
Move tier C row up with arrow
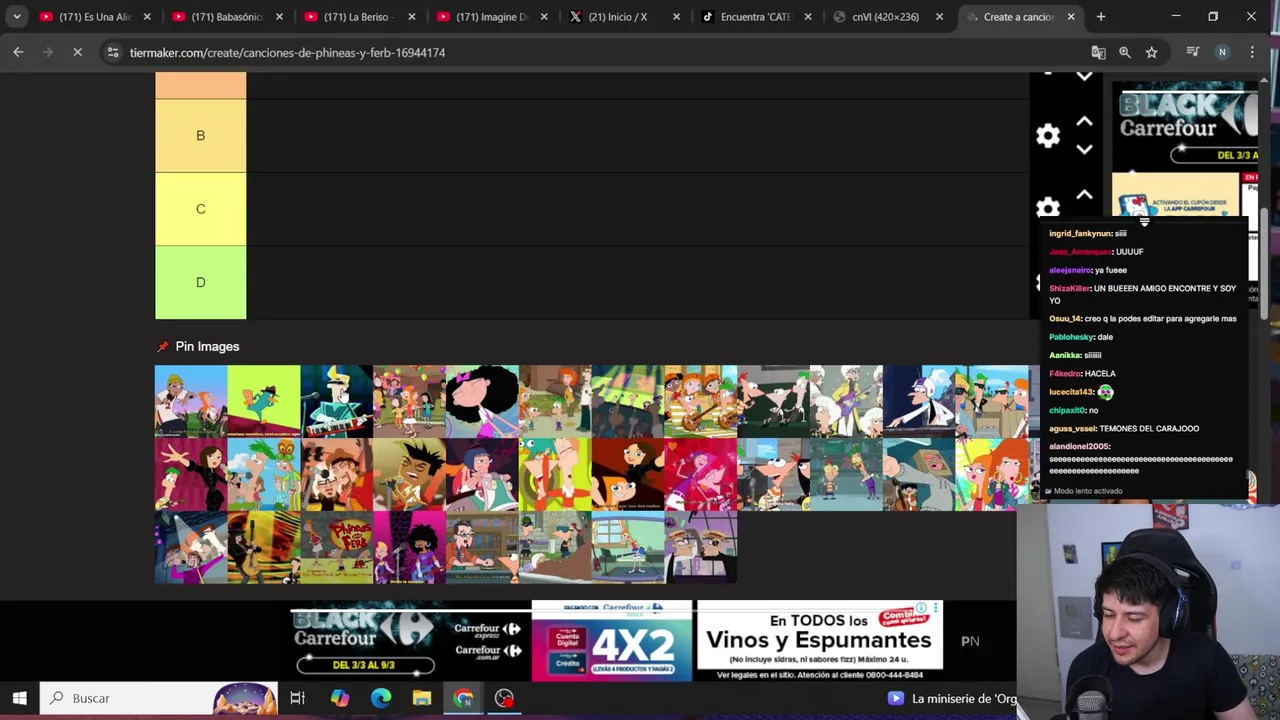click(1084, 194)
